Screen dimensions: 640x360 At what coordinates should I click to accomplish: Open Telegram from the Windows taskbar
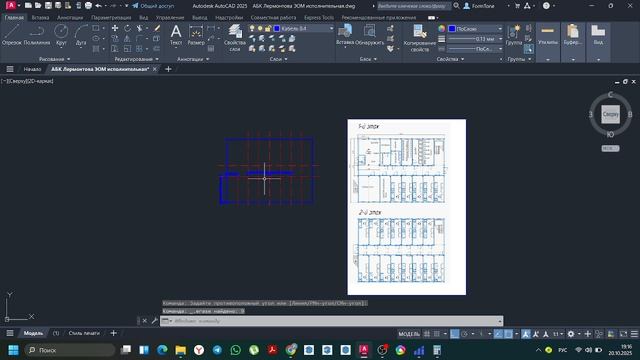(x=217, y=350)
